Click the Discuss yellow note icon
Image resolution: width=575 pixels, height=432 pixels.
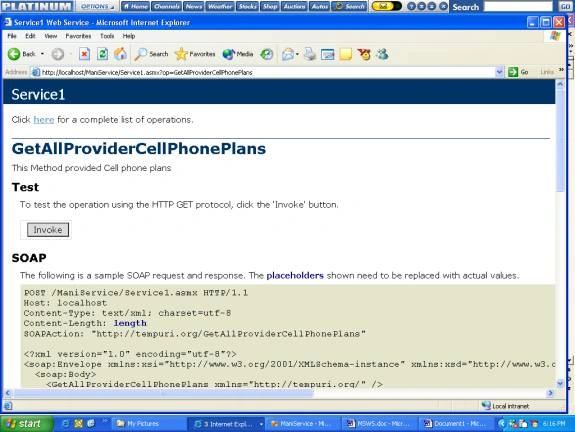point(345,54)
